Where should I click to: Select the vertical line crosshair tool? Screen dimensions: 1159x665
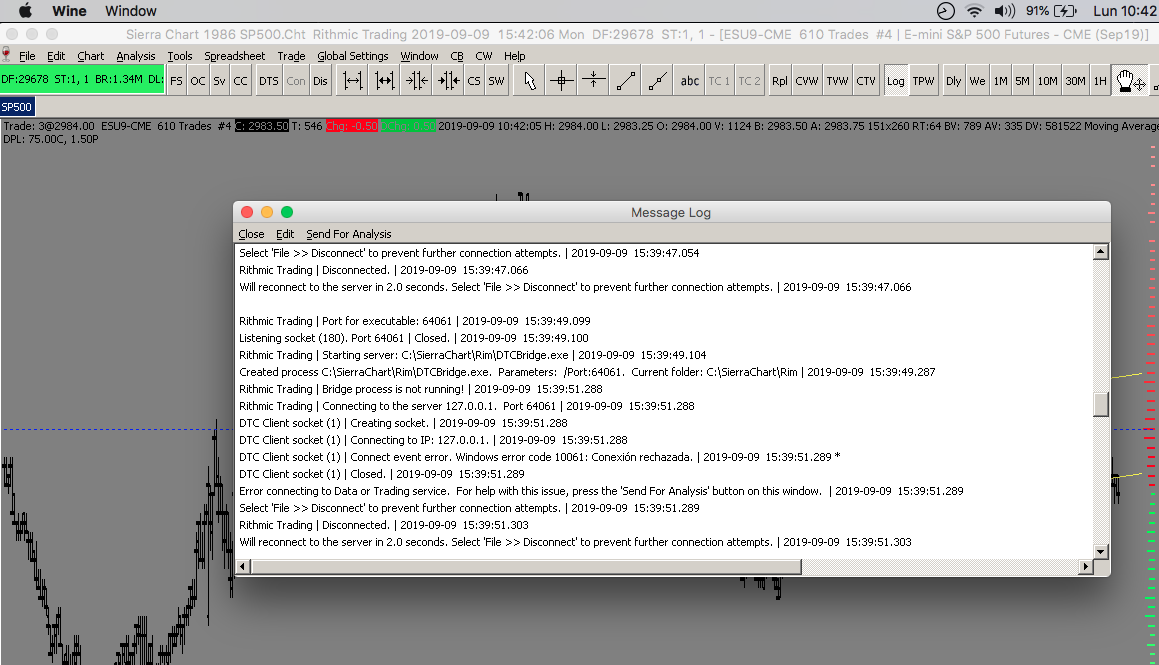[593, 81]
